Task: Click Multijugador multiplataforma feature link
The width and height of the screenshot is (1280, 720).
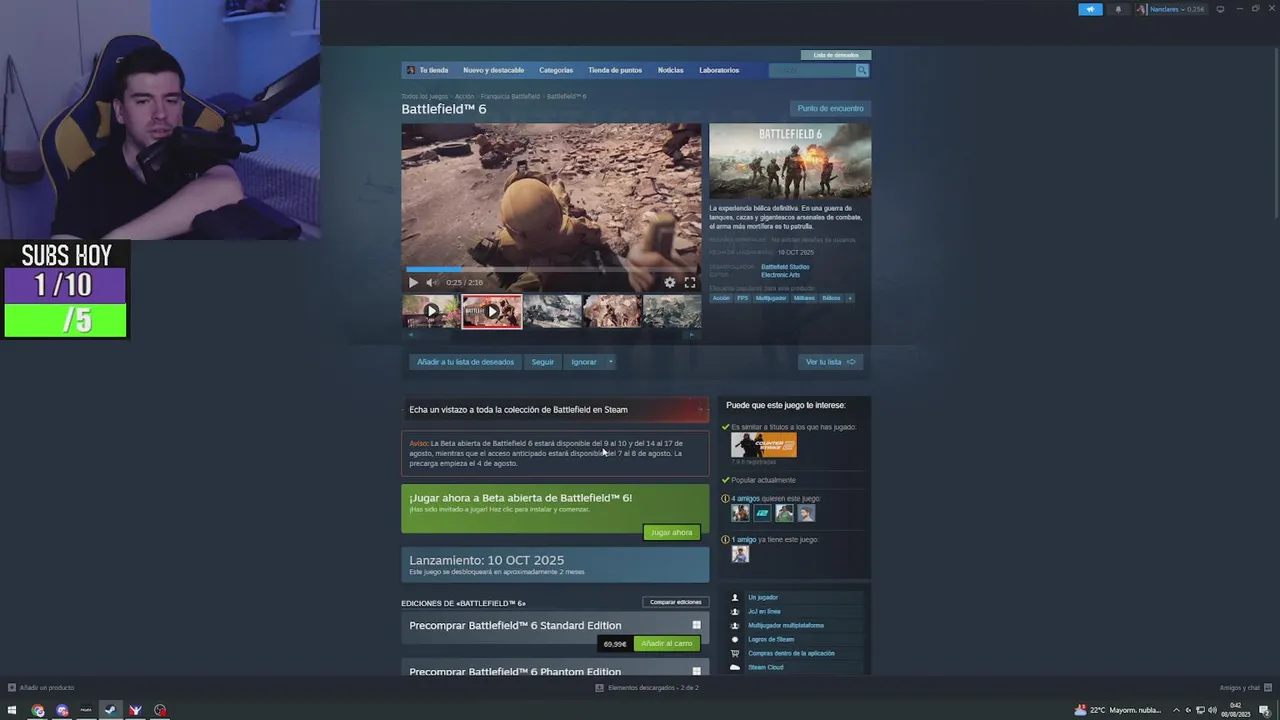Action: (786, 625)
